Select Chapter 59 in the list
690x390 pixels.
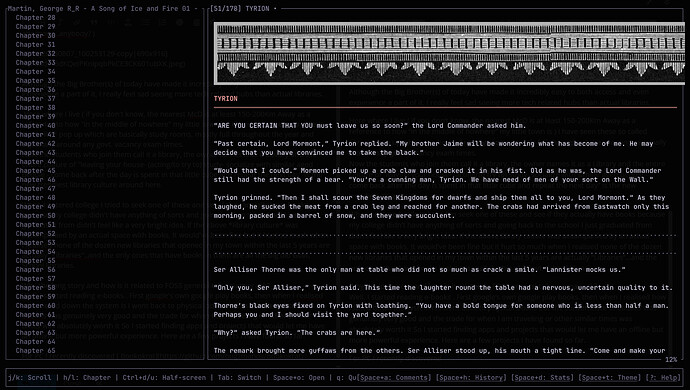(36, 297)
